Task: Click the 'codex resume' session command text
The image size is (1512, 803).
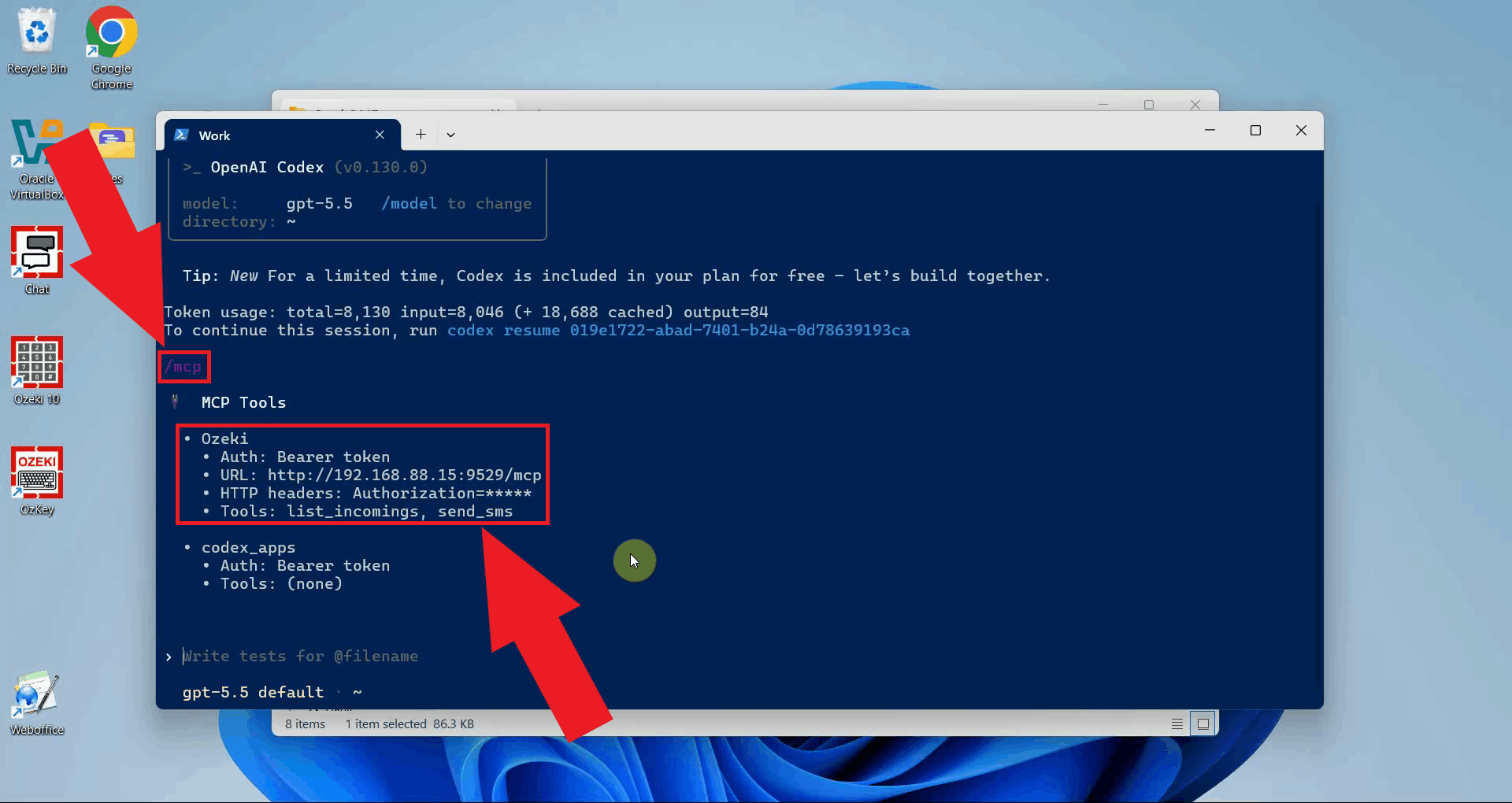Action: tap(678, 330)
